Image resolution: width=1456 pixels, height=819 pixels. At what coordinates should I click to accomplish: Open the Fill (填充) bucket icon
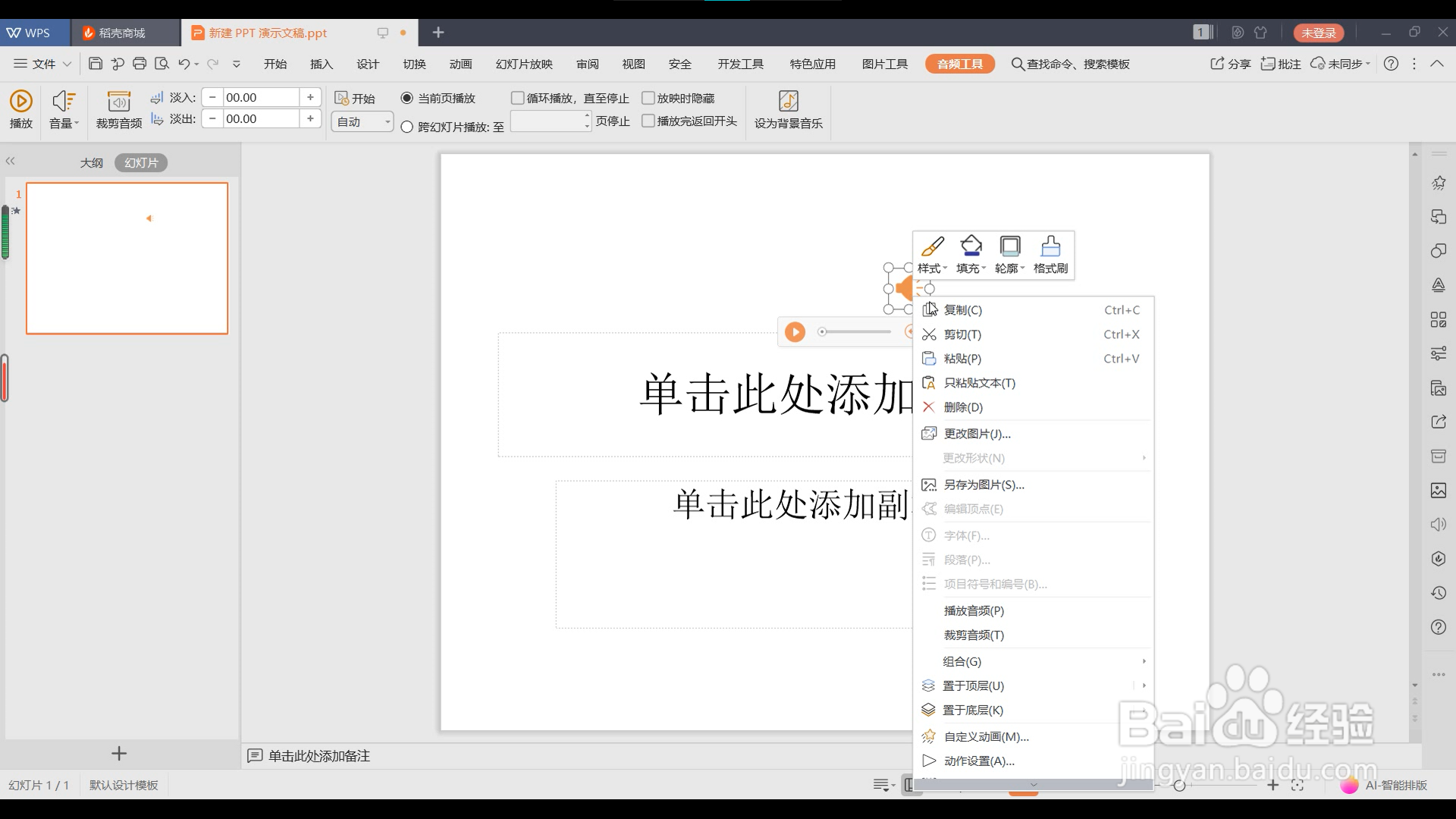[971, 246]
